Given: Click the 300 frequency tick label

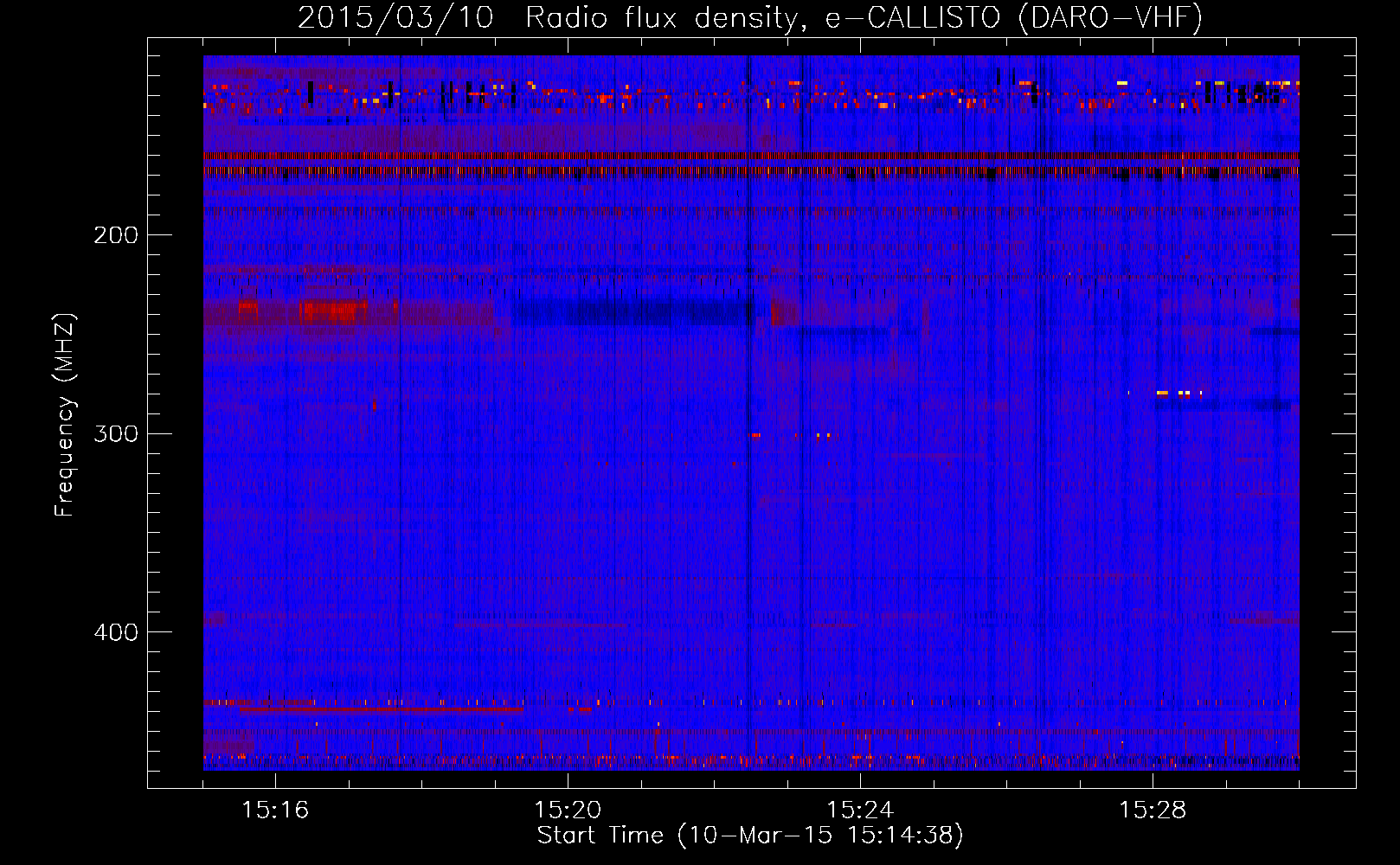Looking at the screenshot, I should pyautogui.click(x=116, y=433).
